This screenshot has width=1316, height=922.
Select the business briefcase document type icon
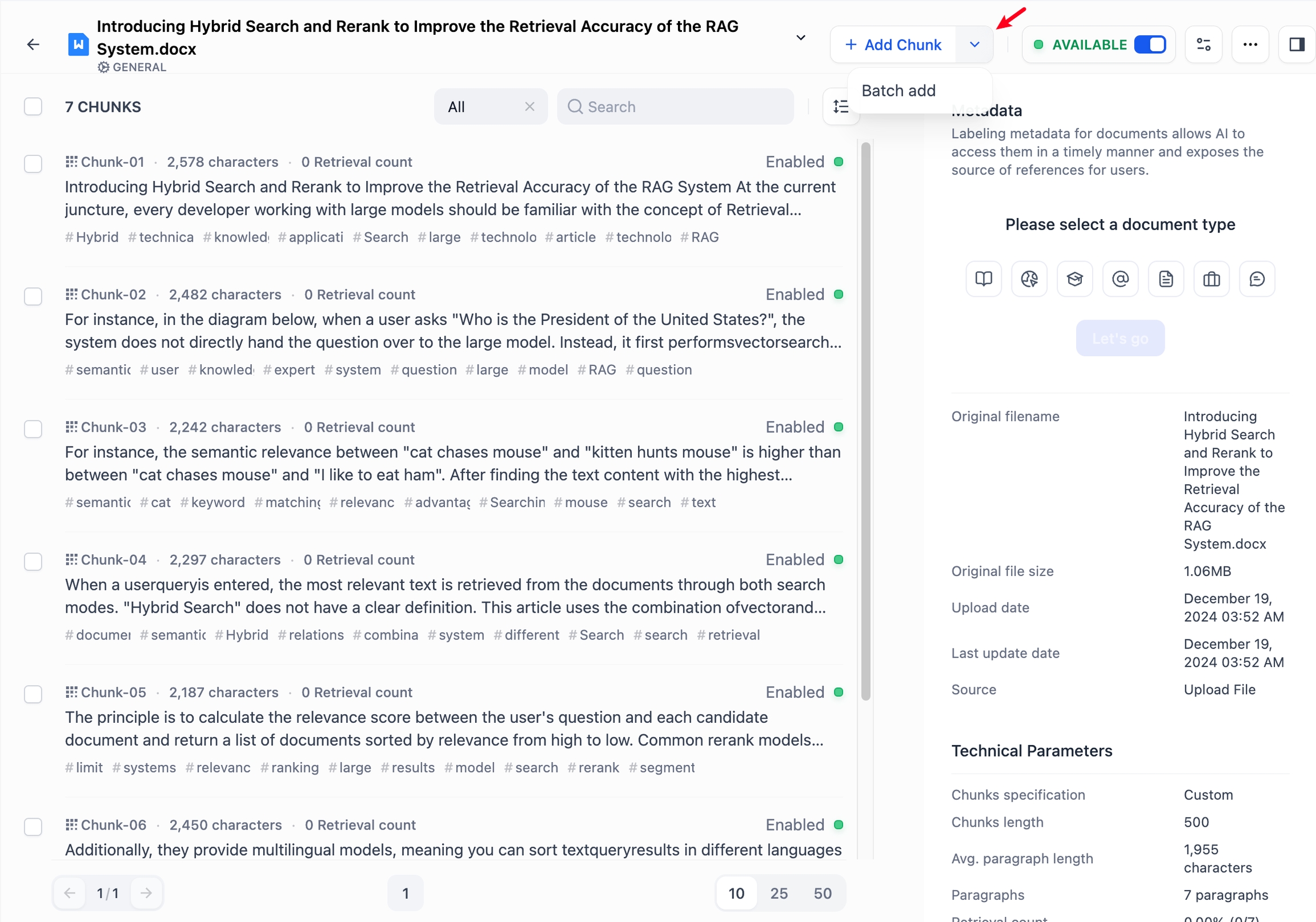click(x=1211, y=279)
